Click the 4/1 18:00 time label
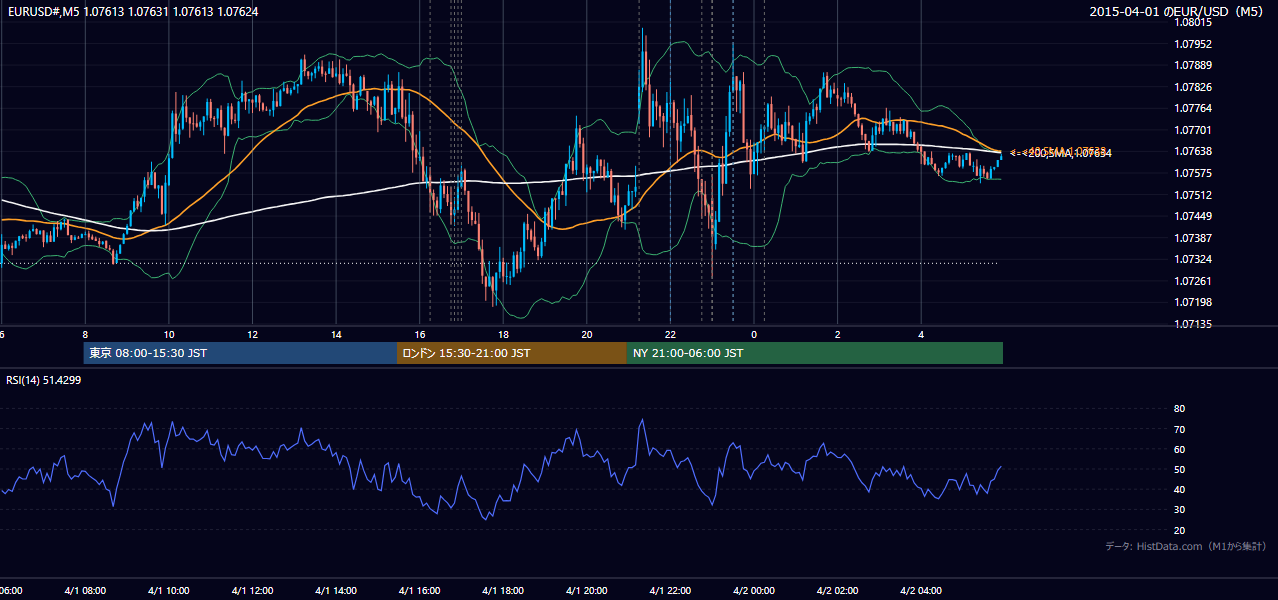Viewport: 1278px width, 600px height. 503,591
